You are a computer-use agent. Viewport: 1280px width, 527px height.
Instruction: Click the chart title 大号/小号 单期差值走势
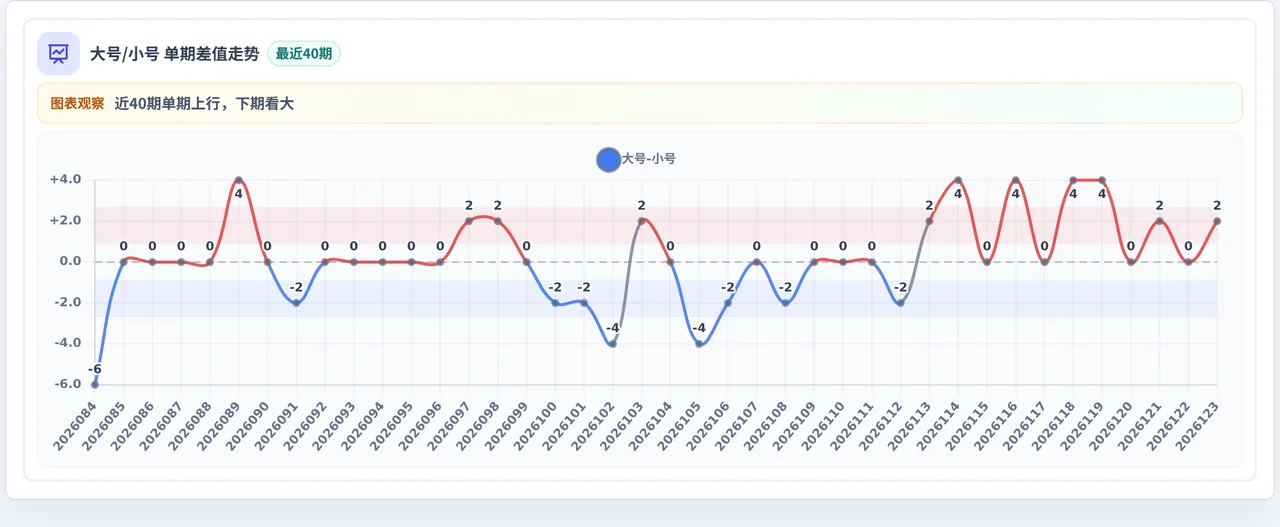pos(175,53)
